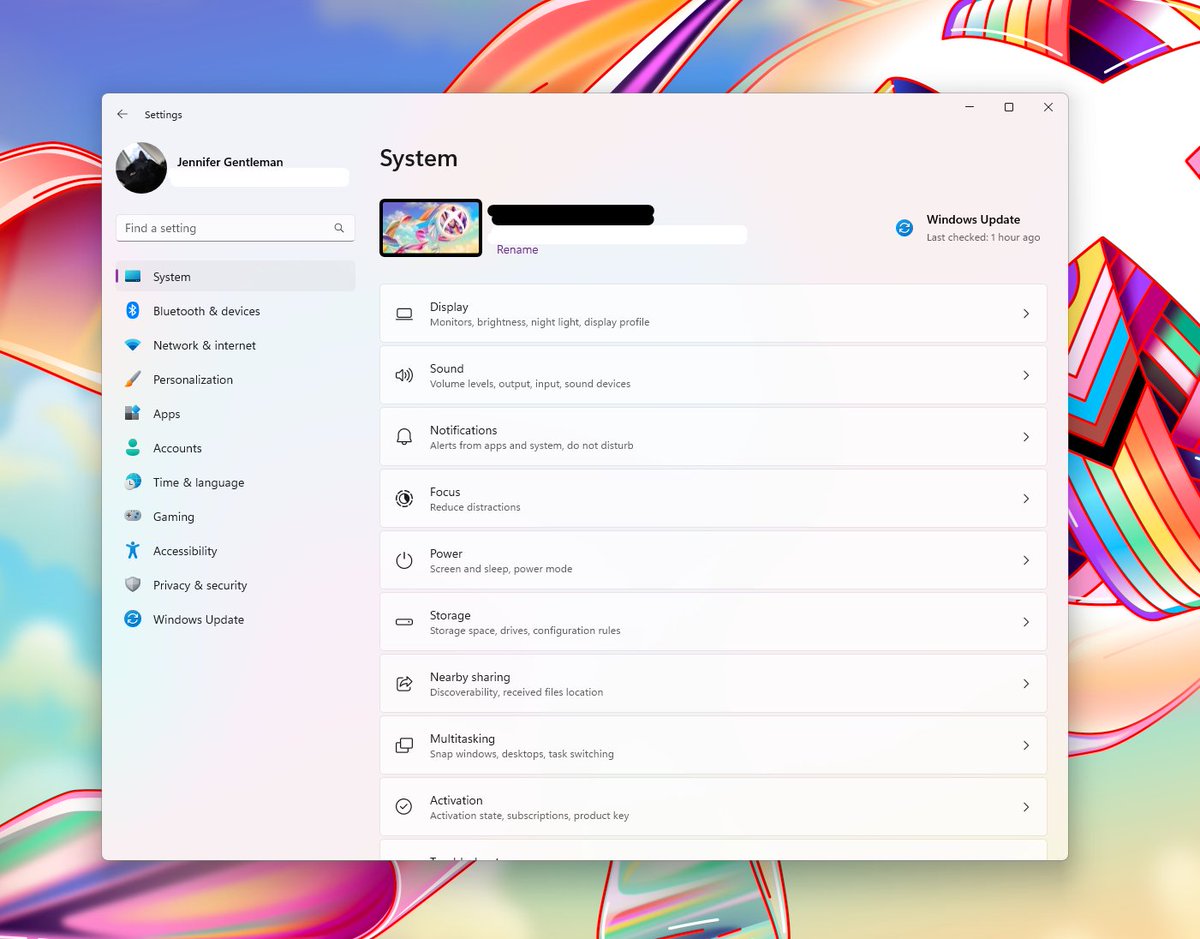Click the Focus icon

[x=404, y=499]
